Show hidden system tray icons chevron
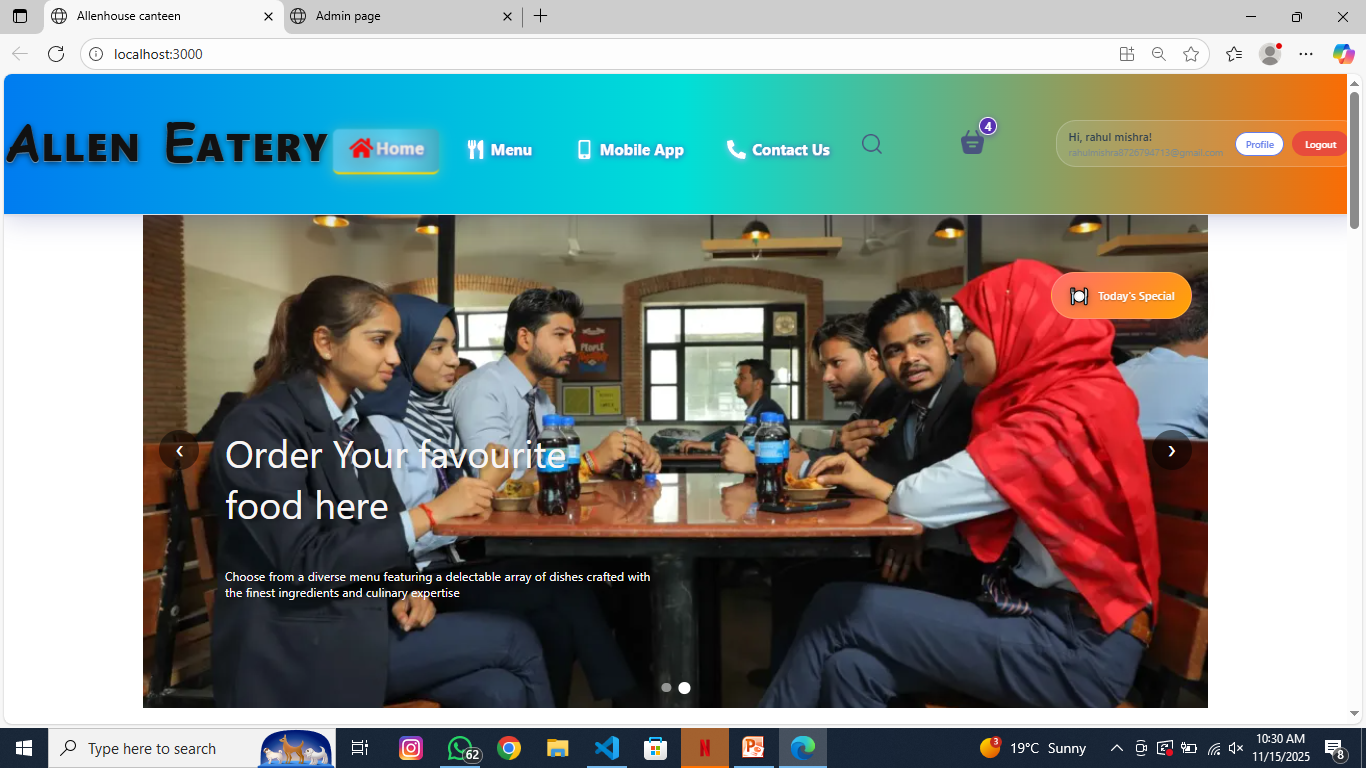Image resolution: width=1366 pixels, height=768 pixels. pyautogui.click(x=1116, y=748)
